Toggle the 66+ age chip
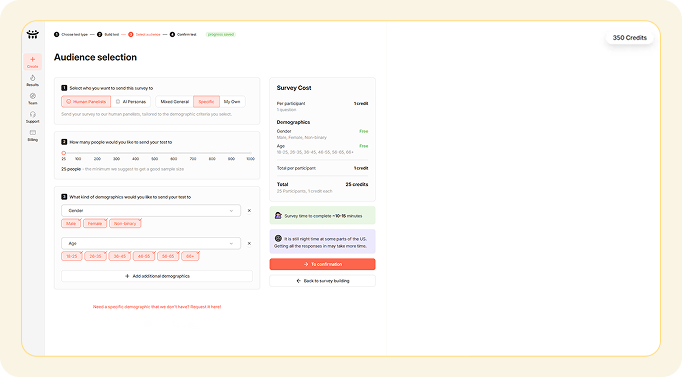 pyautogui.click(x=190, y=257)
